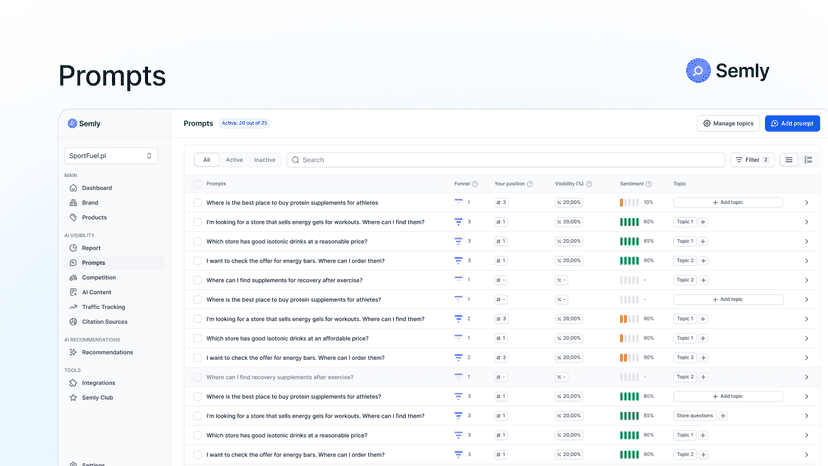Click the 10% orange sentiment bar

[629, 202]
